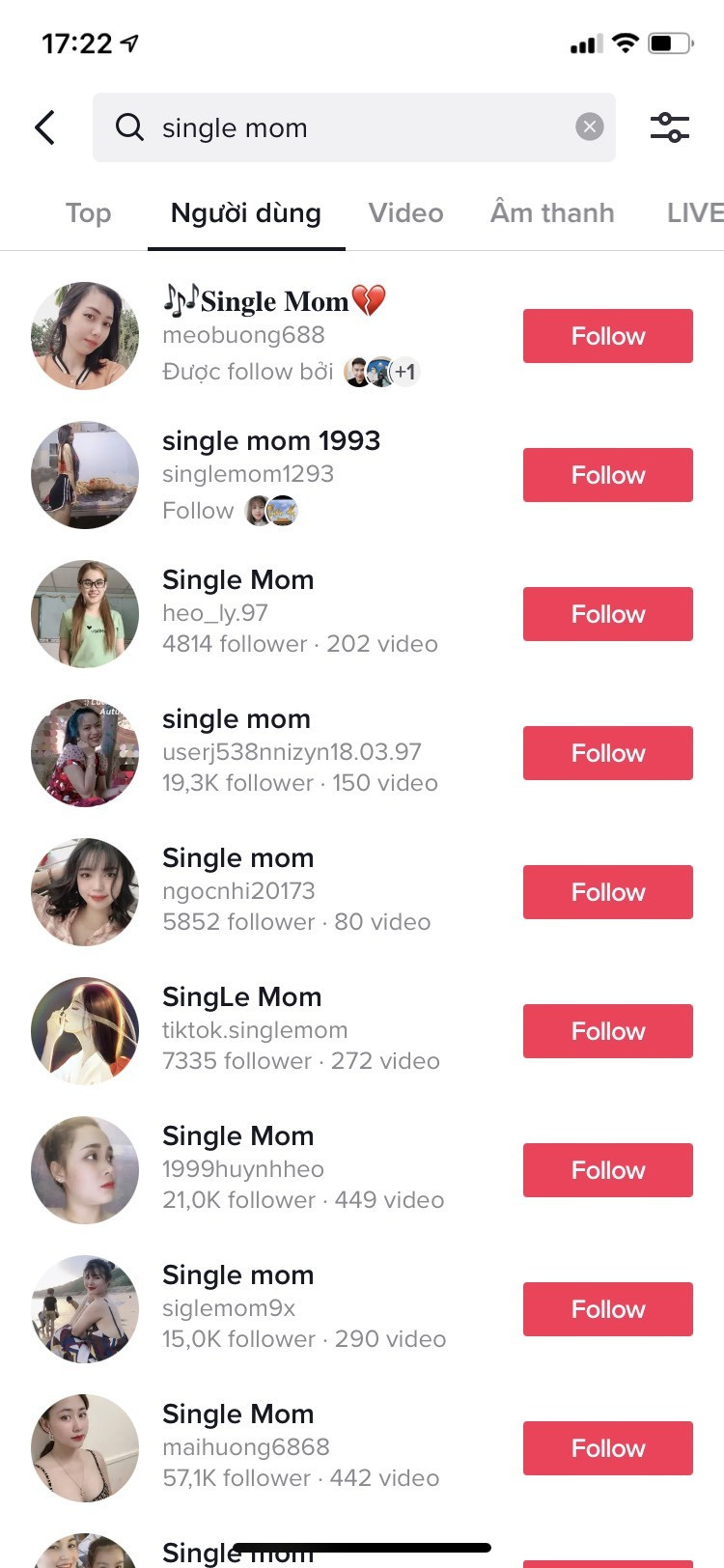Select the Âm thanh tab
The height and width of the screenshot is (1568, 724).
[x=552, y=213]
